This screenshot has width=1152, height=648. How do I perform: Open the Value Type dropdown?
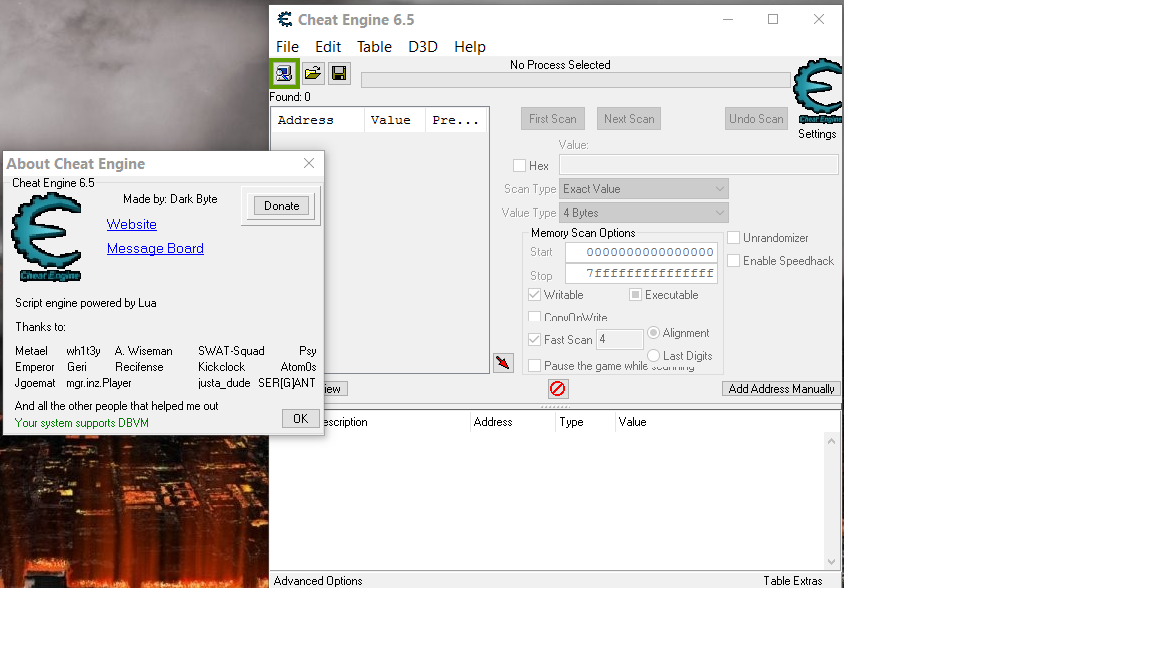tap(643, 212)
